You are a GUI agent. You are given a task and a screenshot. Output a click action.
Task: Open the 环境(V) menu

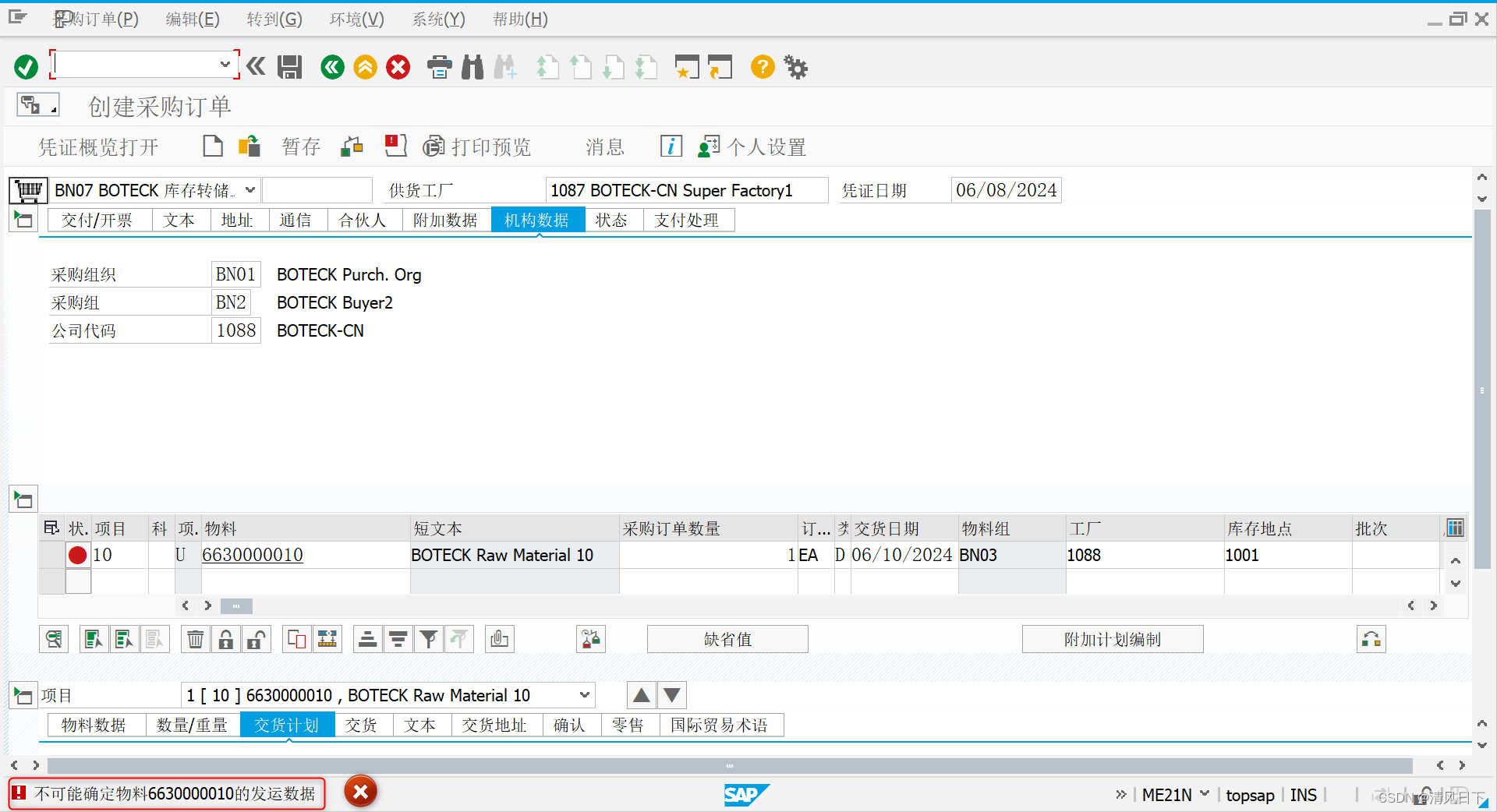click(x=357, y=19)
